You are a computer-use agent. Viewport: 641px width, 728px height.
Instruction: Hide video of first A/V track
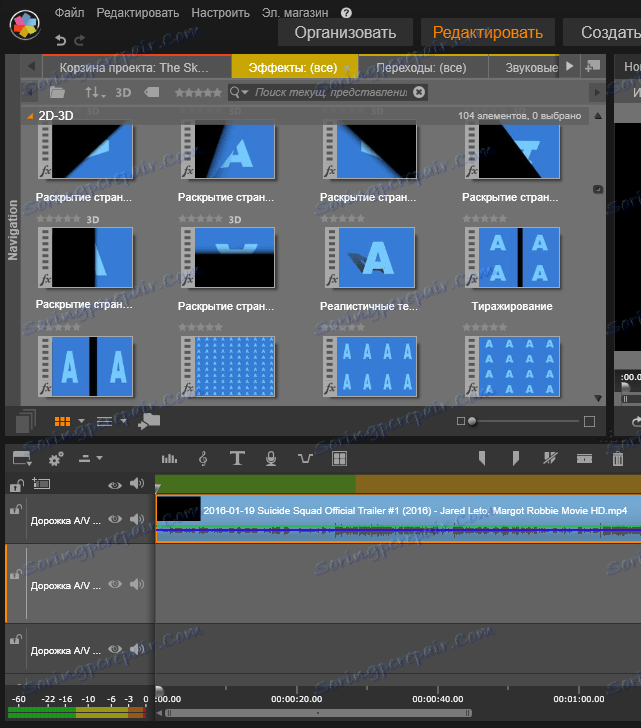115,519
